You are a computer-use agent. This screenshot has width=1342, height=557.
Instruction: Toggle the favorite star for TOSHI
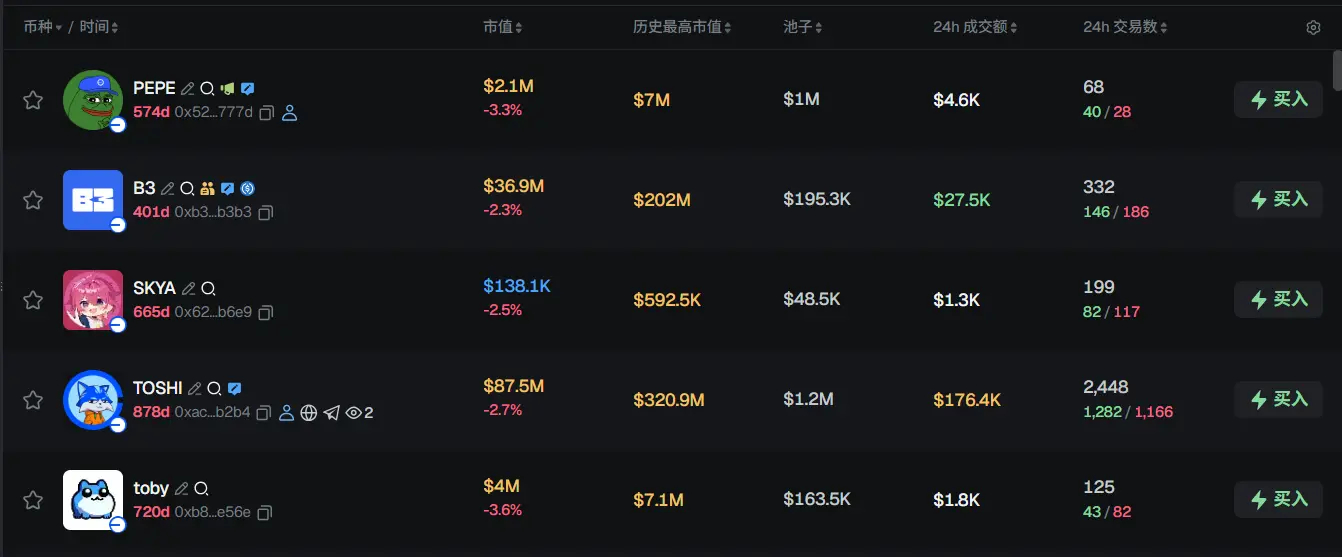[x=33, y=400]
